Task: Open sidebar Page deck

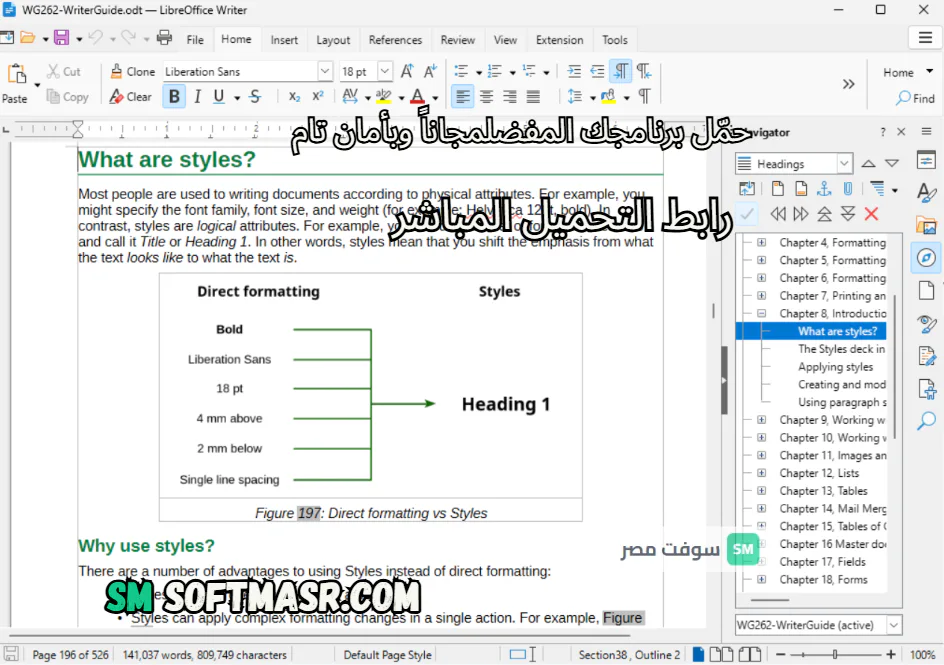Action: (x=926, y=290)
